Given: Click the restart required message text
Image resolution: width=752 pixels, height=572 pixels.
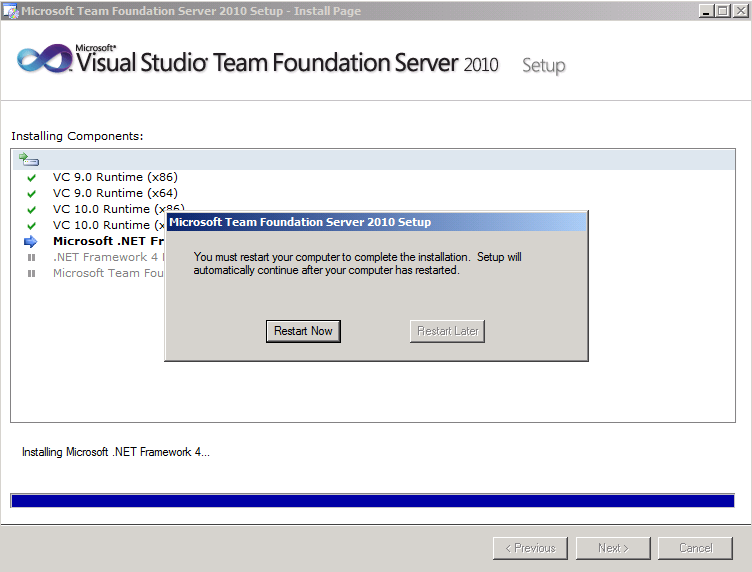Looking at the screenshot, I should point(357,264).
